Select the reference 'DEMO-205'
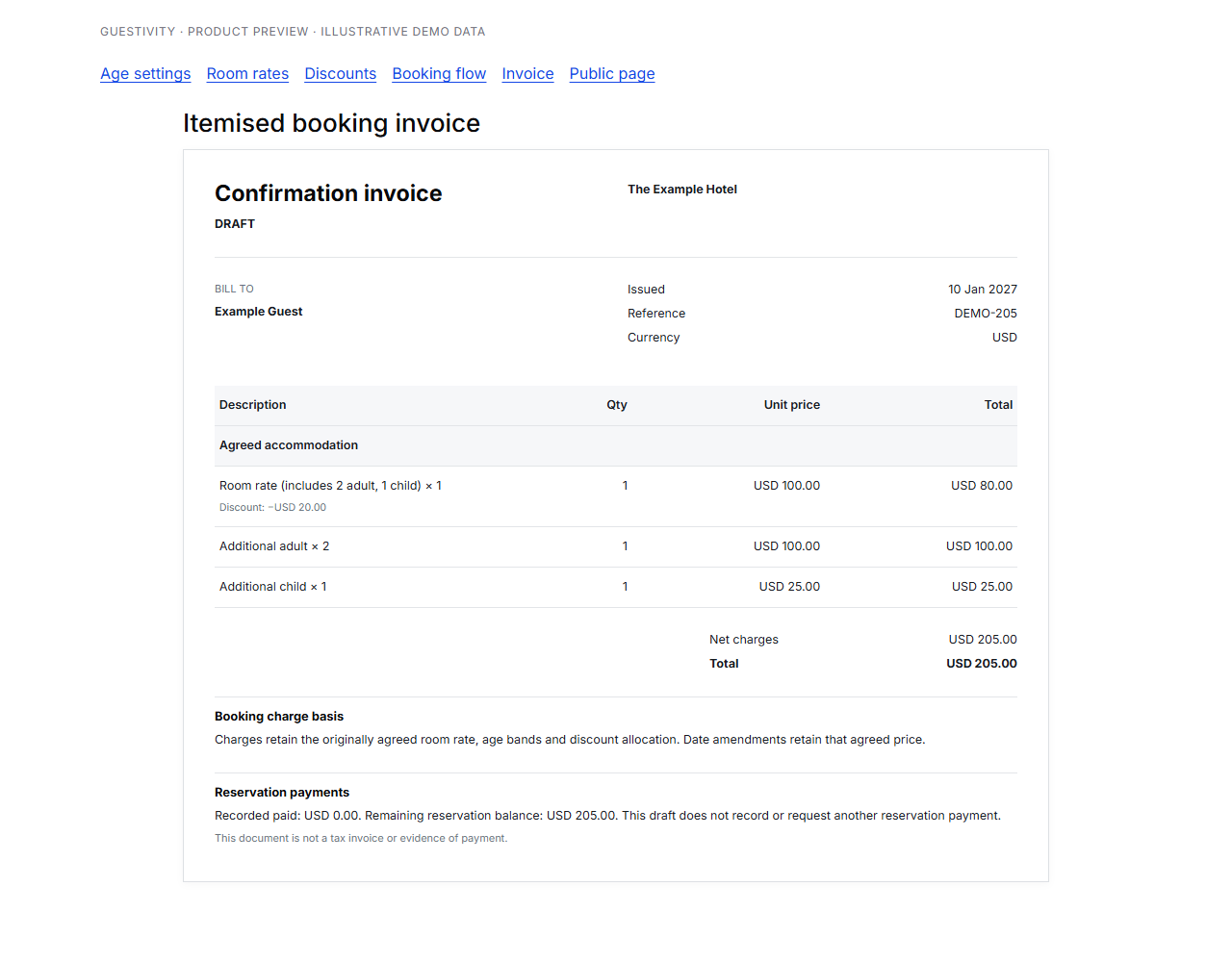The image size is (1232, 962). tap(986, 314)
